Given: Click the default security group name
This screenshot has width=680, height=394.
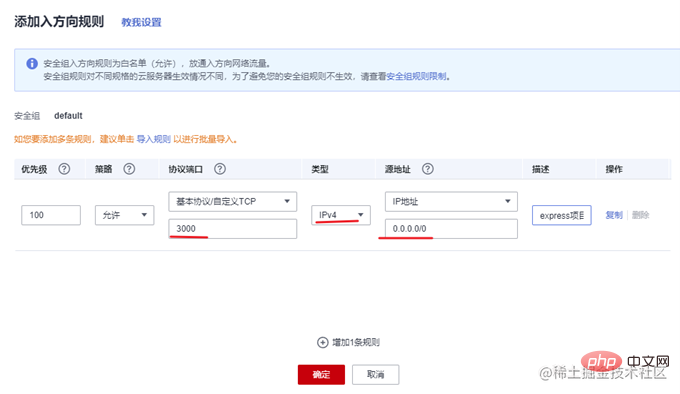Looking at the screenshot, I should [x=68, y=116].
